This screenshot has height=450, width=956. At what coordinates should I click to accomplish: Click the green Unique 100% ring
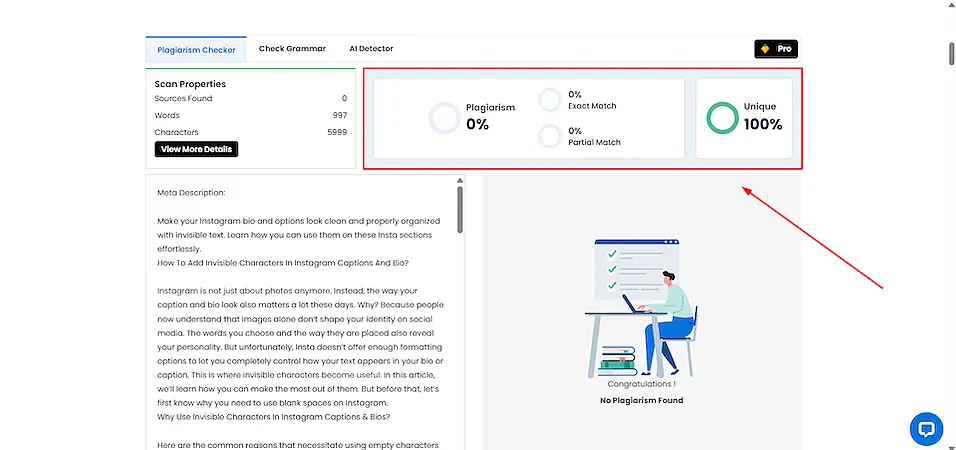point(722,118)
